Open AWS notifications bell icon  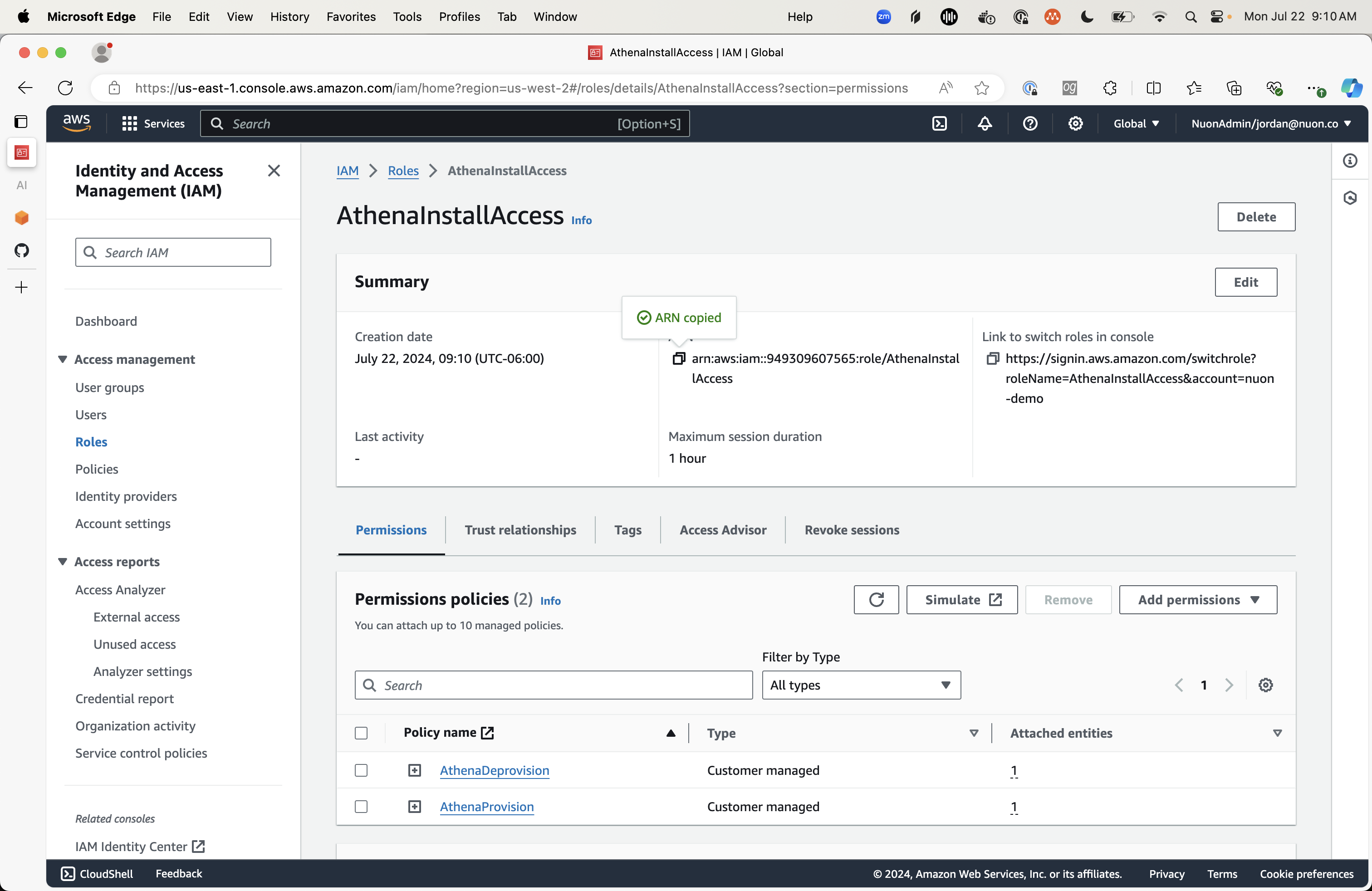[985, 123]
